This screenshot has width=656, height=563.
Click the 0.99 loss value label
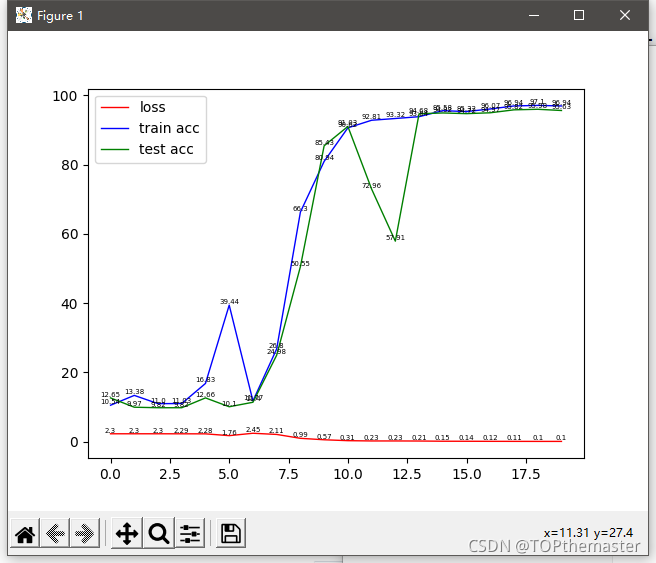pyautogui.click(x=300, y=435)
